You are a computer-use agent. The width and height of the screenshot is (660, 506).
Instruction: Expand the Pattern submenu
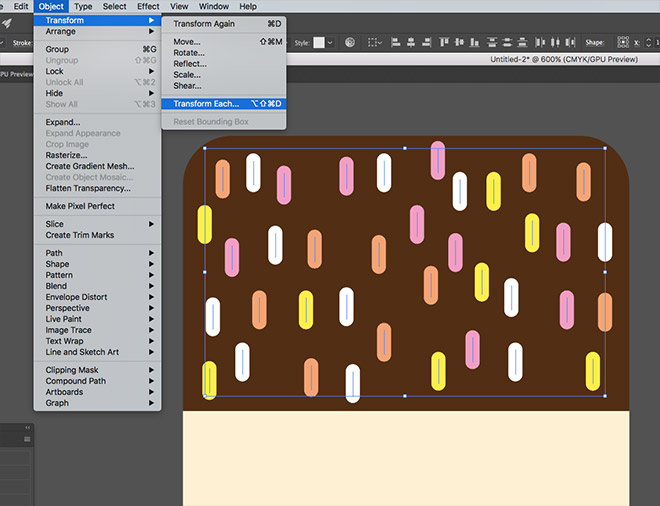pyautogui.click(x=97, y=274)
